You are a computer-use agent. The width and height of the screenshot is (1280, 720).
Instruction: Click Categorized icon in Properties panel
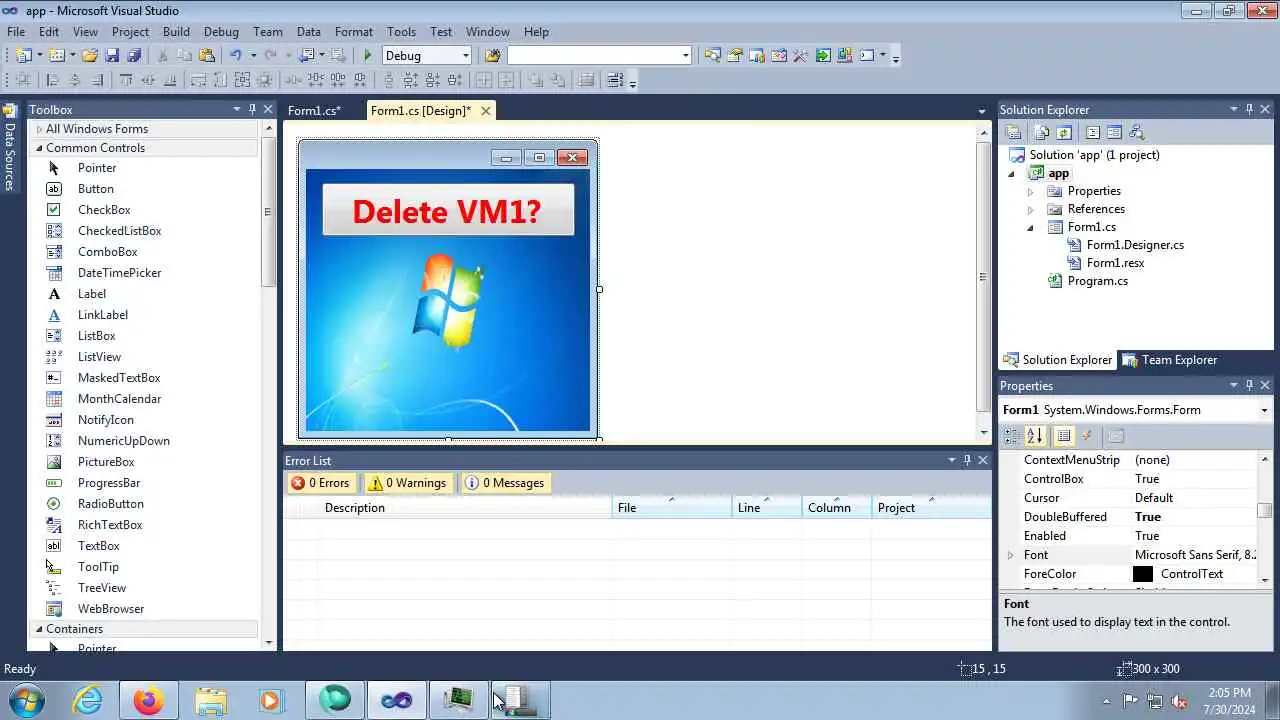[x=1012, y=436]
